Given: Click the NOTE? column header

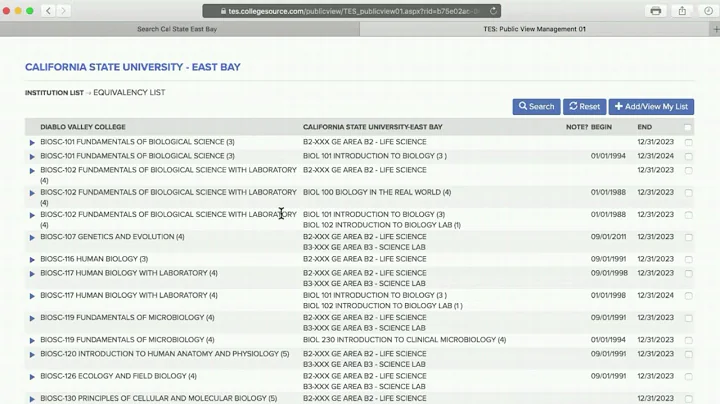Looking at the screenshot, I should (577, 127).
